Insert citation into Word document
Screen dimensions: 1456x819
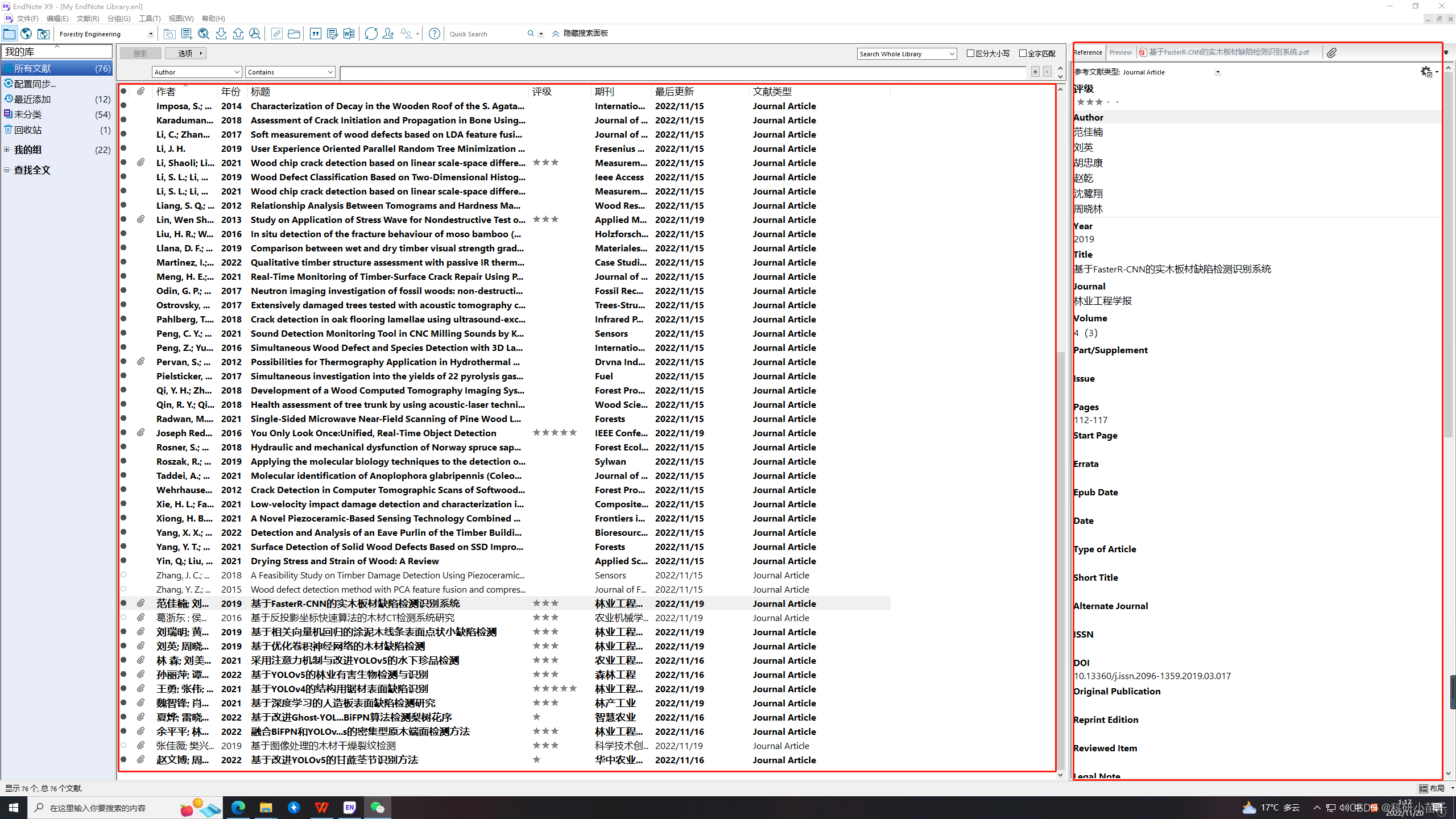(315, 34)
